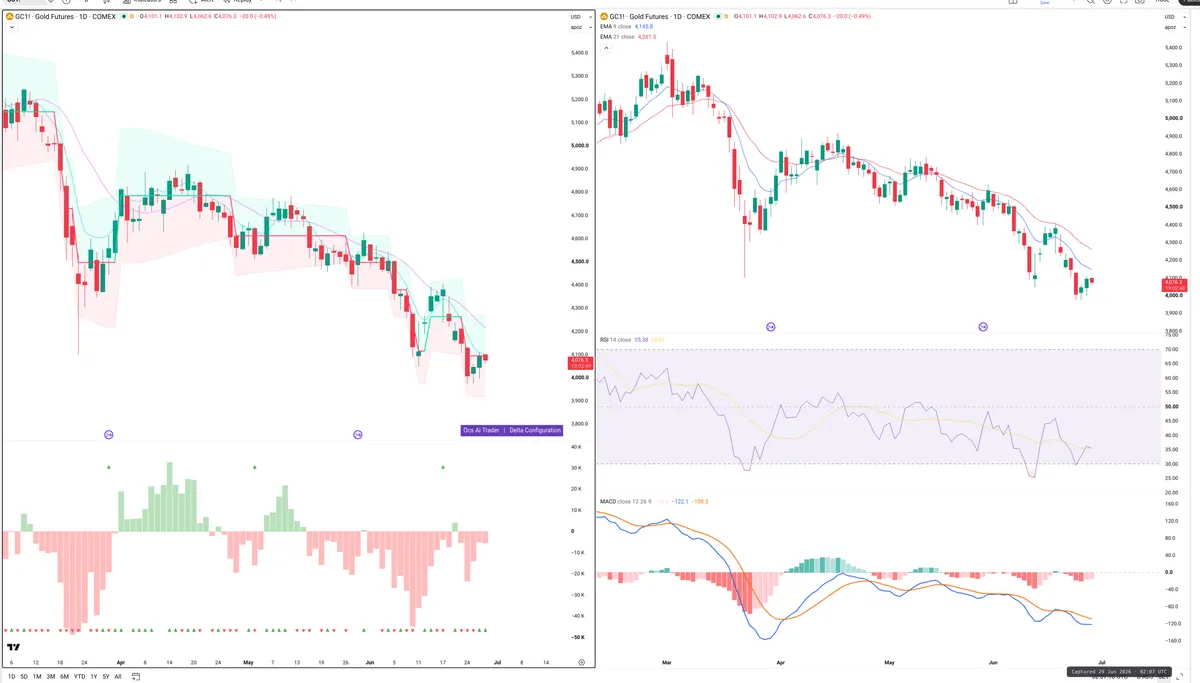
Task: Select the All time range
Action: 118,677
